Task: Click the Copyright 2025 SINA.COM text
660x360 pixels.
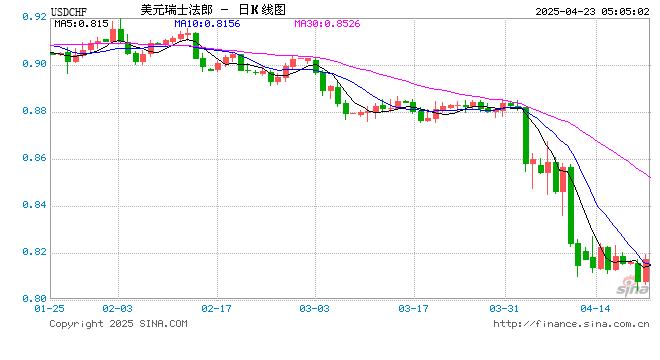Action: [118, 323]
